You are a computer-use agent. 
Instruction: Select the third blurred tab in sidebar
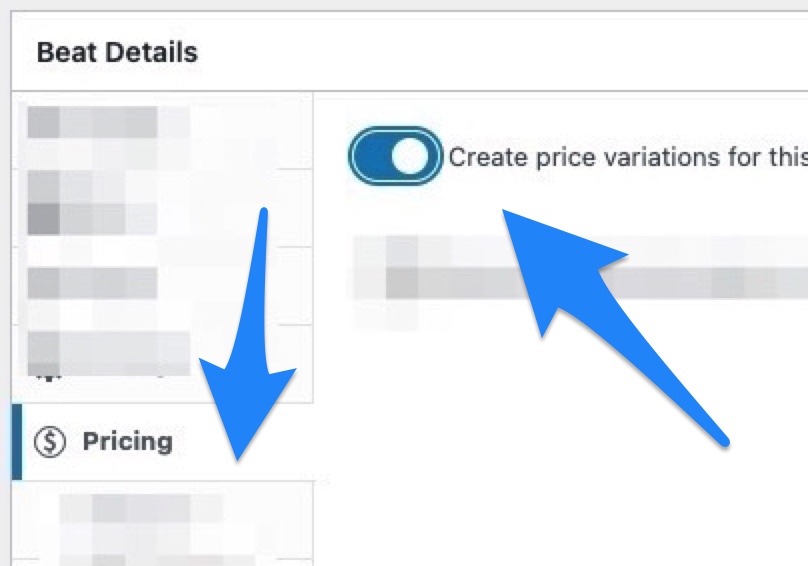[162, 286]
